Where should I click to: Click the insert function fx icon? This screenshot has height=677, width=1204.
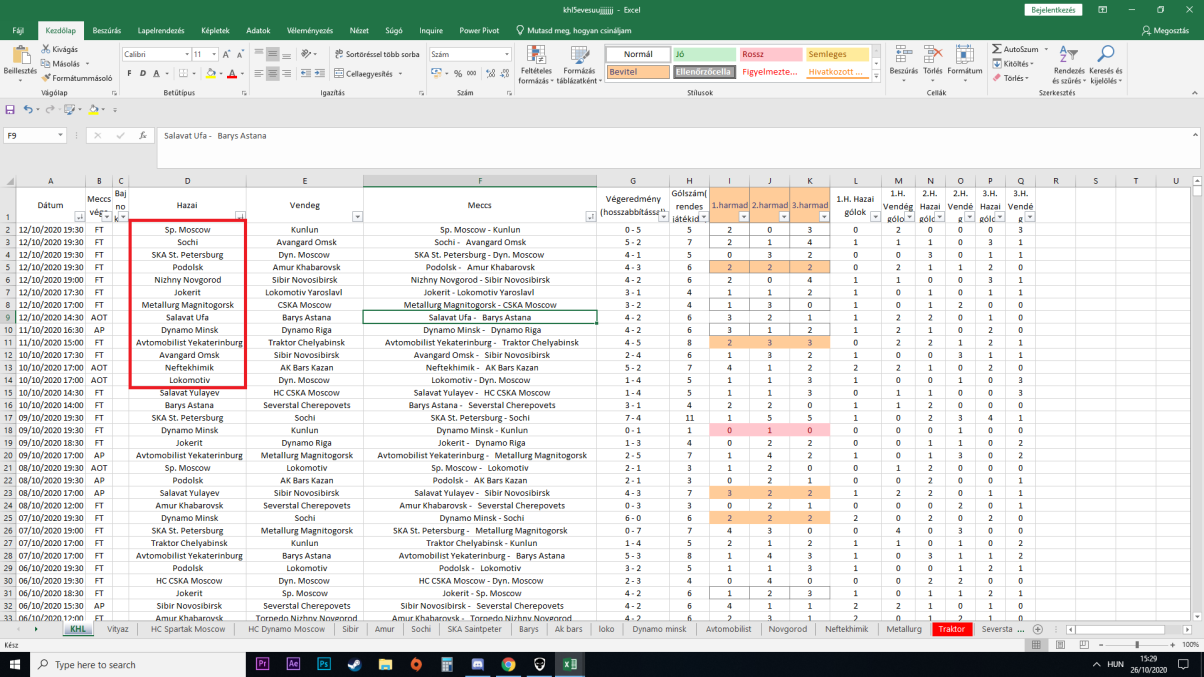pos(142,135)
